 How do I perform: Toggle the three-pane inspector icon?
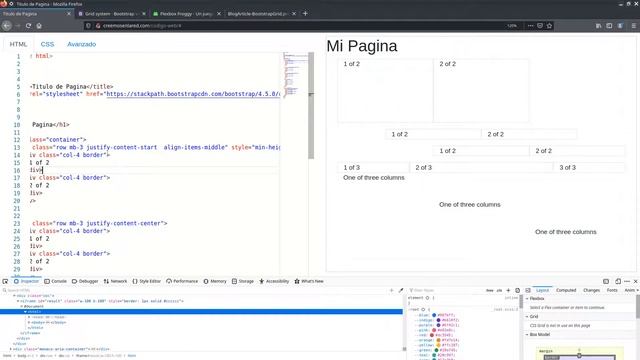coord(528,290)
